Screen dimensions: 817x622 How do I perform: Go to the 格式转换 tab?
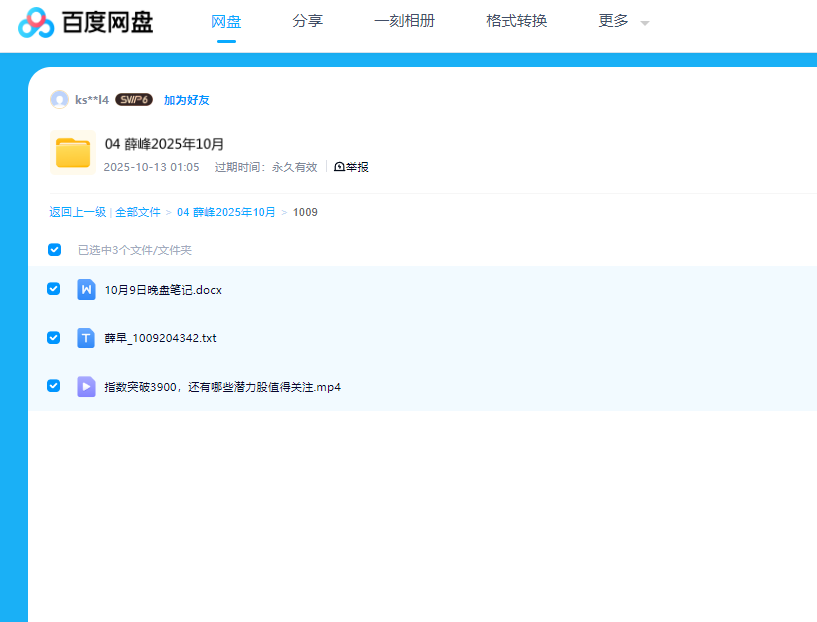pos(516,21)
